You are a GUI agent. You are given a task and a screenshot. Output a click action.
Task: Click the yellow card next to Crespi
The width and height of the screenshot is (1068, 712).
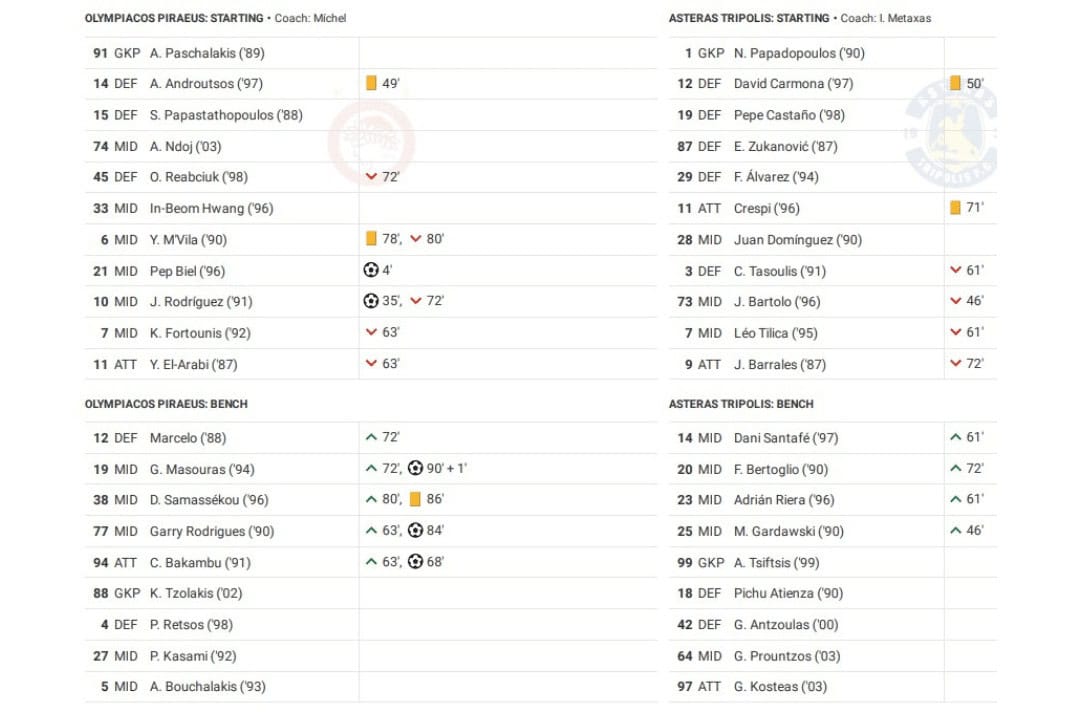955,208
